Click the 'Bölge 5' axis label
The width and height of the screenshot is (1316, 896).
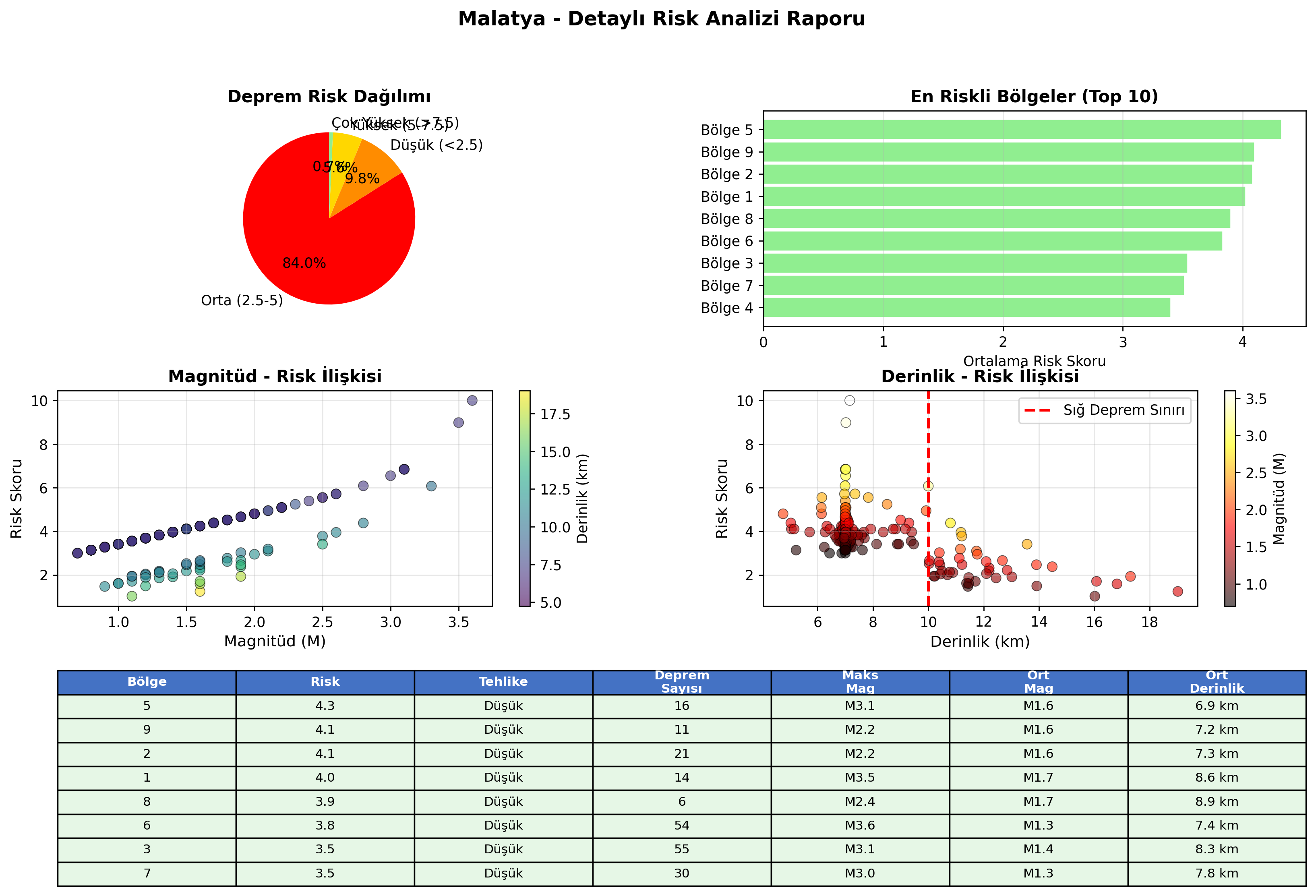pyautogui.click(x=727, y=130)
